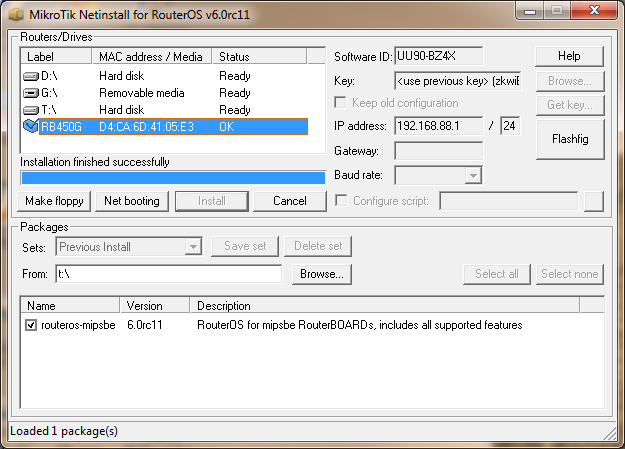Click the Loaded 1 package(s) status bar text
Image resolution: width=625 pixels, height=449 pixels.
(x=64, y=431)
